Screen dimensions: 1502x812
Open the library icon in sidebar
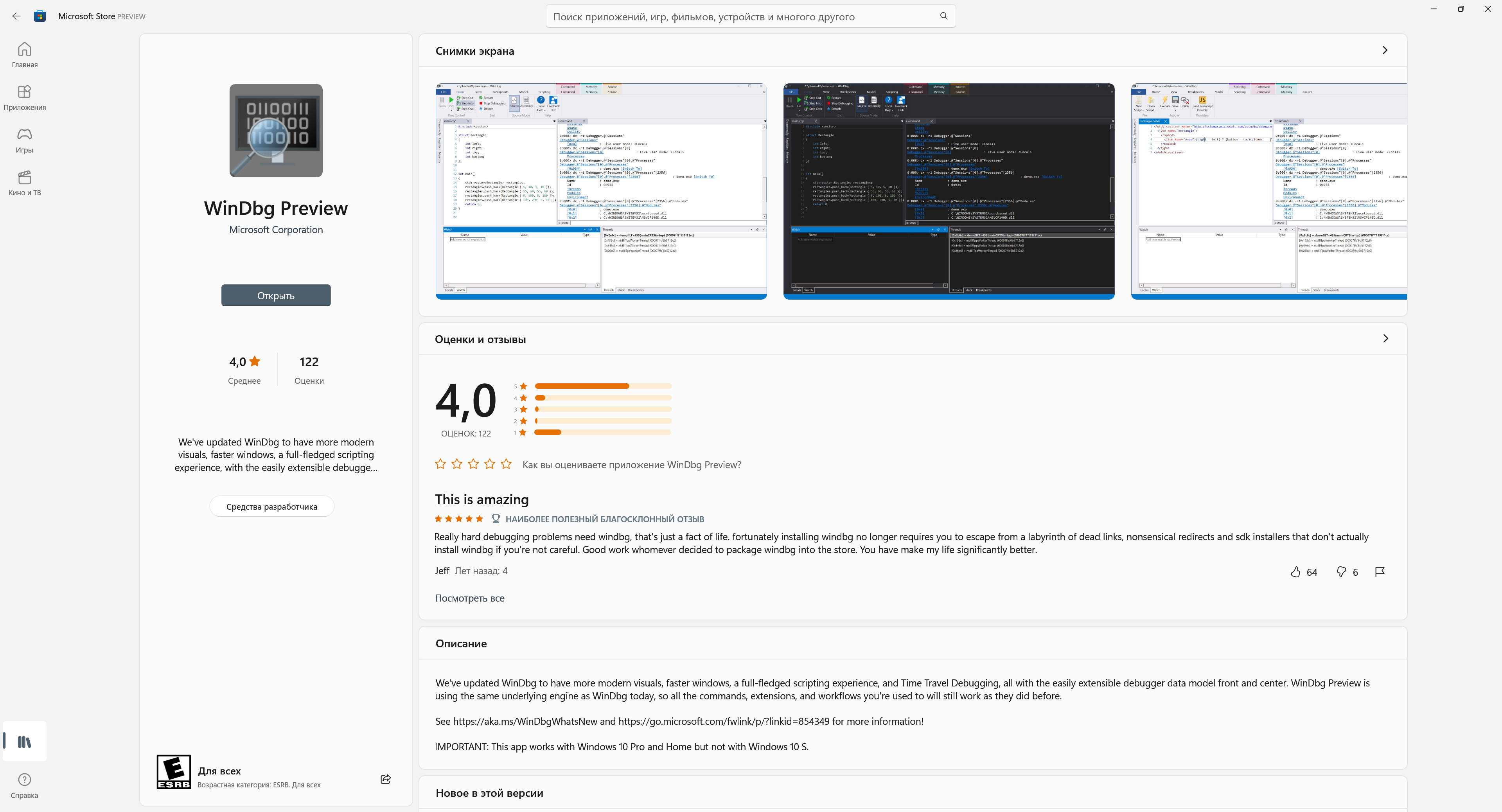coord(25,742)
